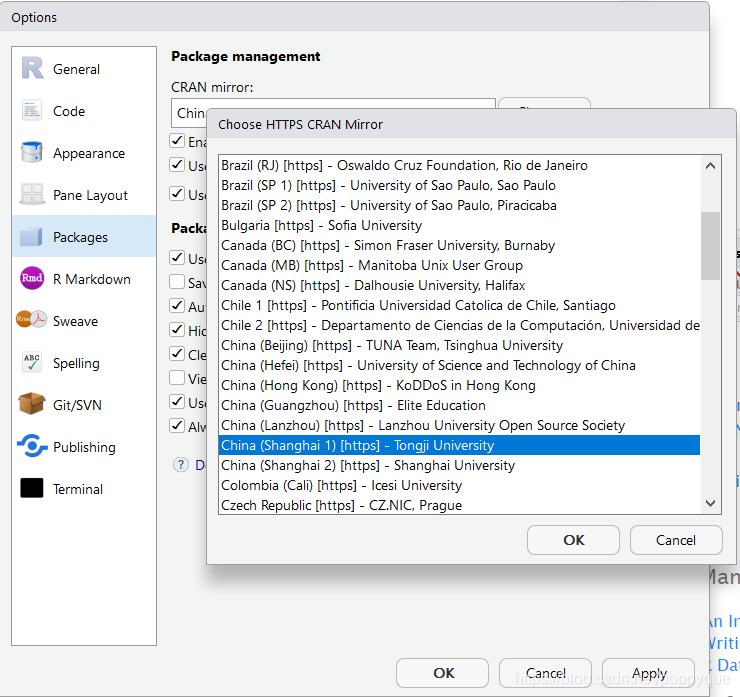The width and height of the screenshot is (740, 697).
Task: Click the Publishing sync icon
Action: (x=32, y=446)
